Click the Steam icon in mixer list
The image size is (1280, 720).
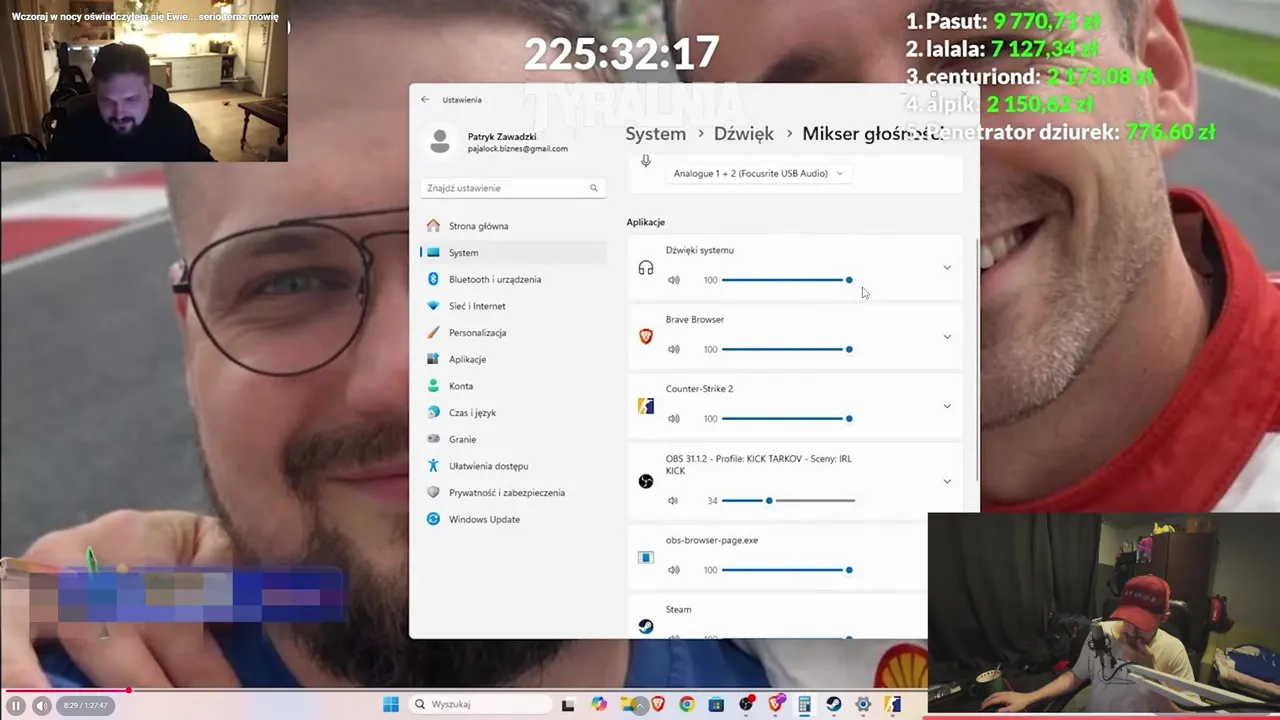[x=646, y=626]
